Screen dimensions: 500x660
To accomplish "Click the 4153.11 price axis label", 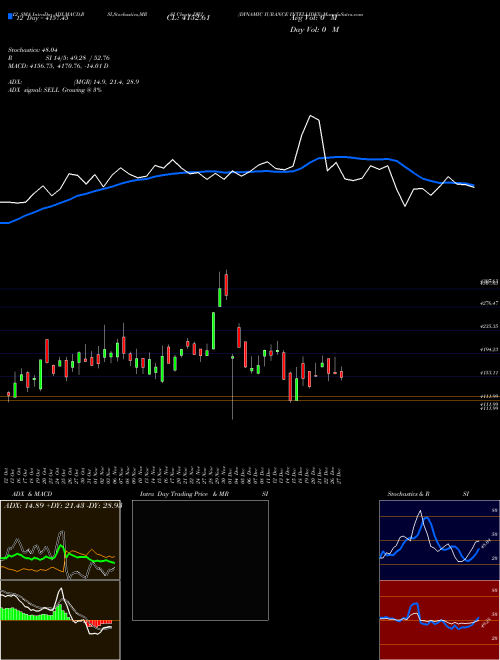I will pos(489,373).
